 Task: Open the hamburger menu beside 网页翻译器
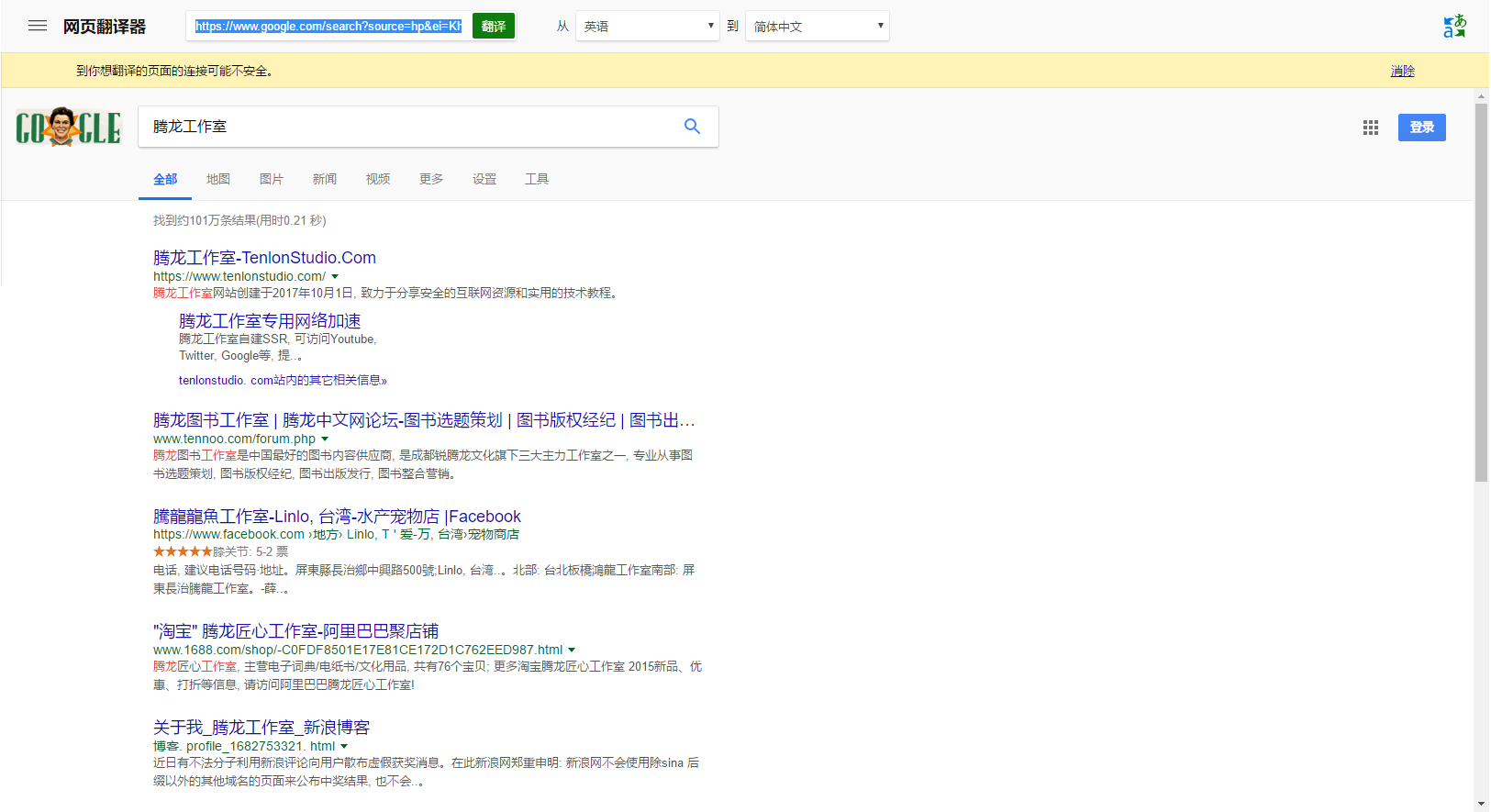pyautogui.click(x=38, y=26)
